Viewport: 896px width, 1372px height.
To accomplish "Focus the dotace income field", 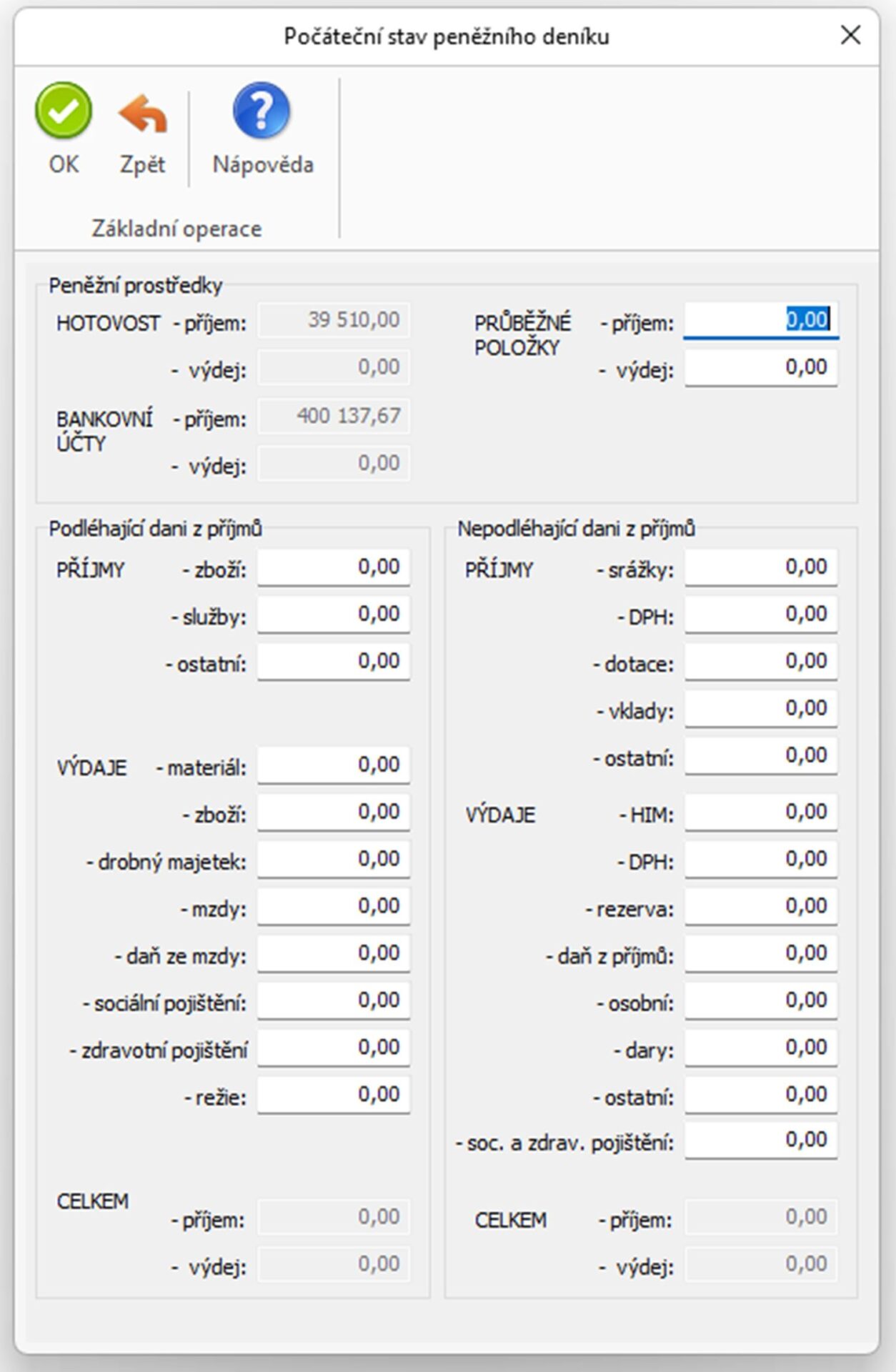I will (760, 662).
